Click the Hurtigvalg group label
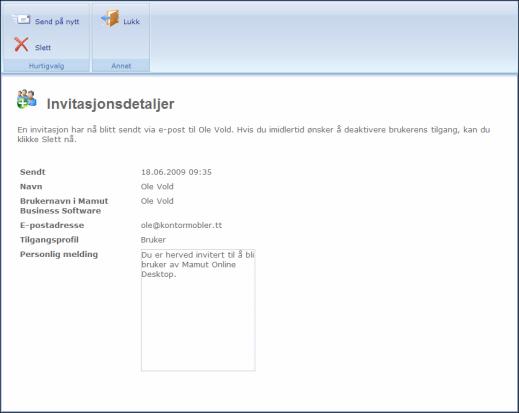 tap(46, 66)
